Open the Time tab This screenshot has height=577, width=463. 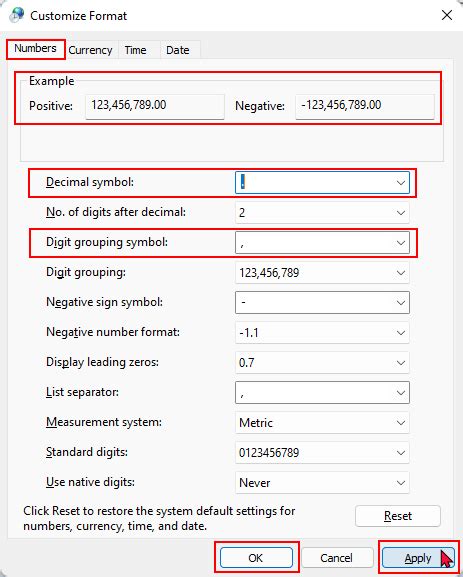coord(135,50)
